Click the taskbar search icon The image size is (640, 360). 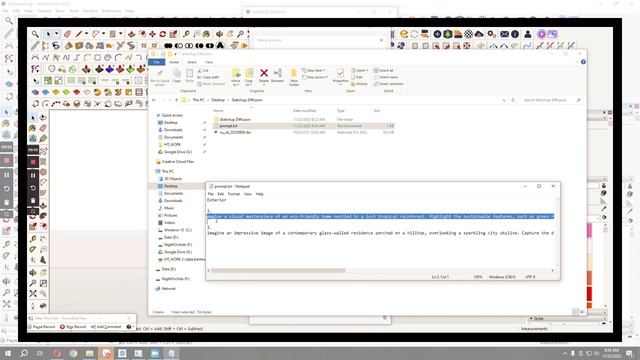(24, 353)
